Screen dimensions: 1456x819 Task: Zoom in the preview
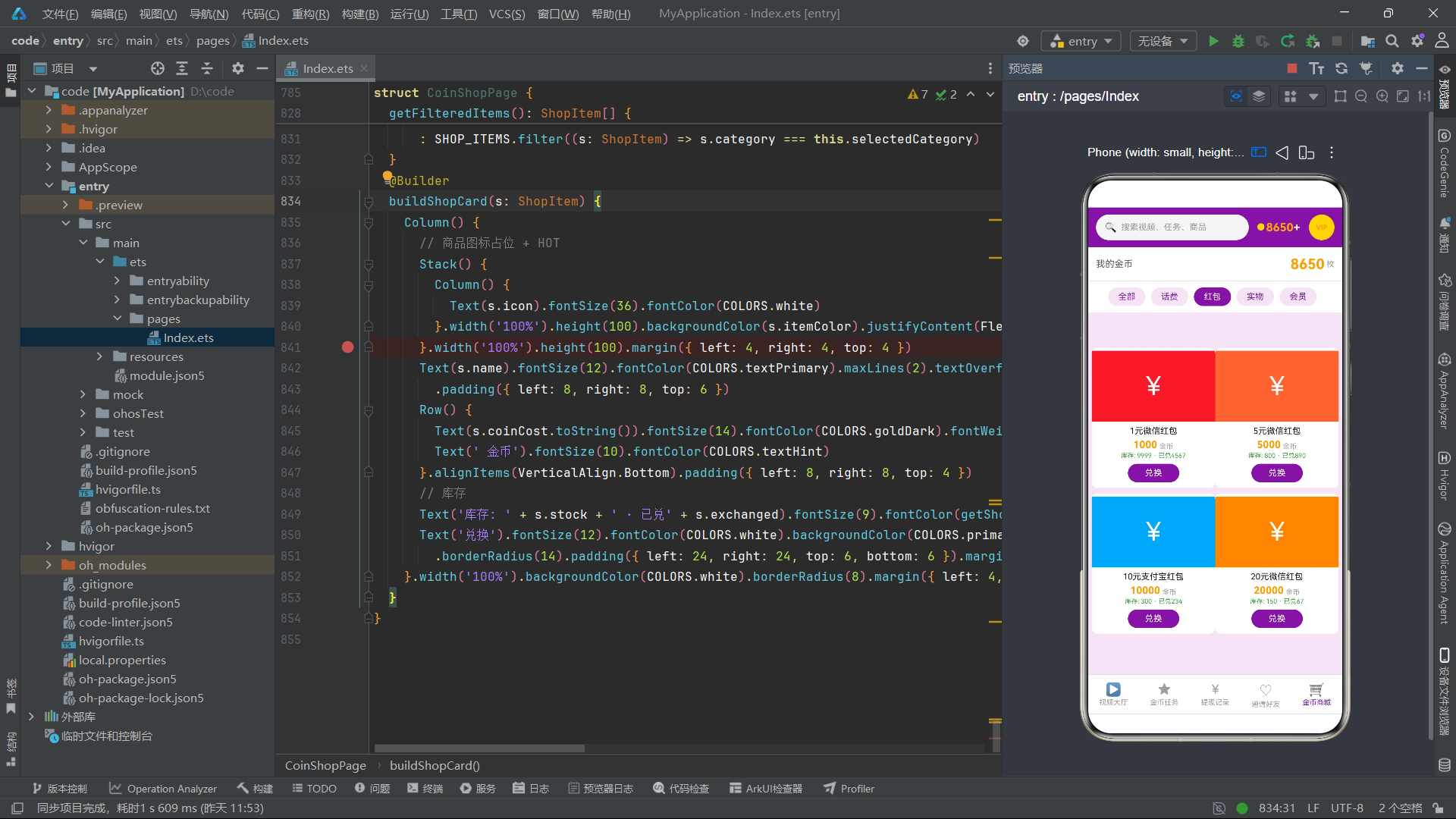click(1382, 96)
